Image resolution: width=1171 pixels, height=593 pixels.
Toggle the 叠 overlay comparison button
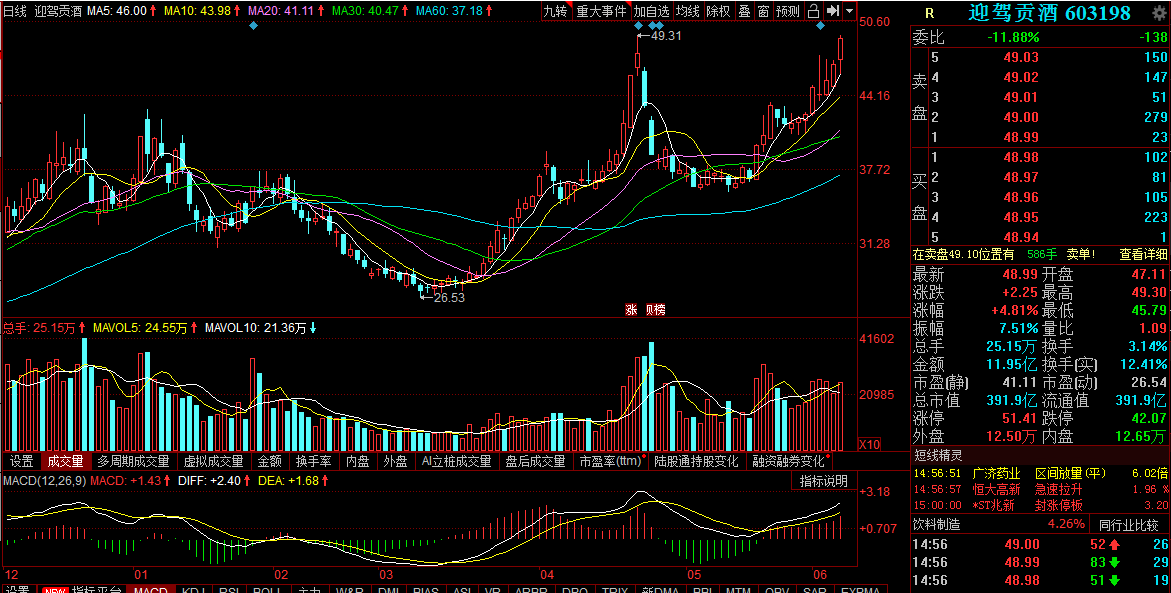(743, 11)
